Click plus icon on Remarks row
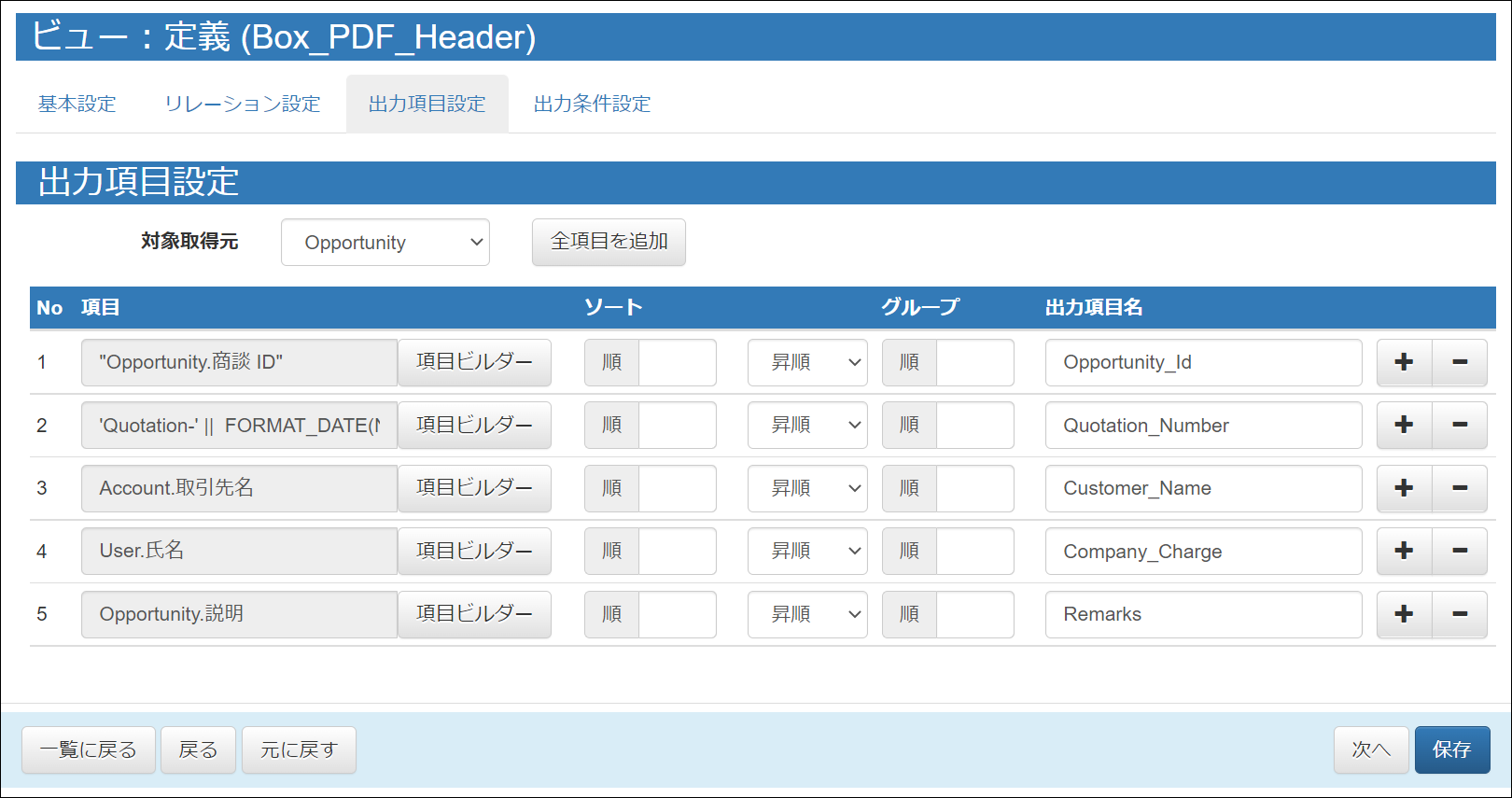This screenshot has width=1512, height=798. click(x=1404, y=614)
